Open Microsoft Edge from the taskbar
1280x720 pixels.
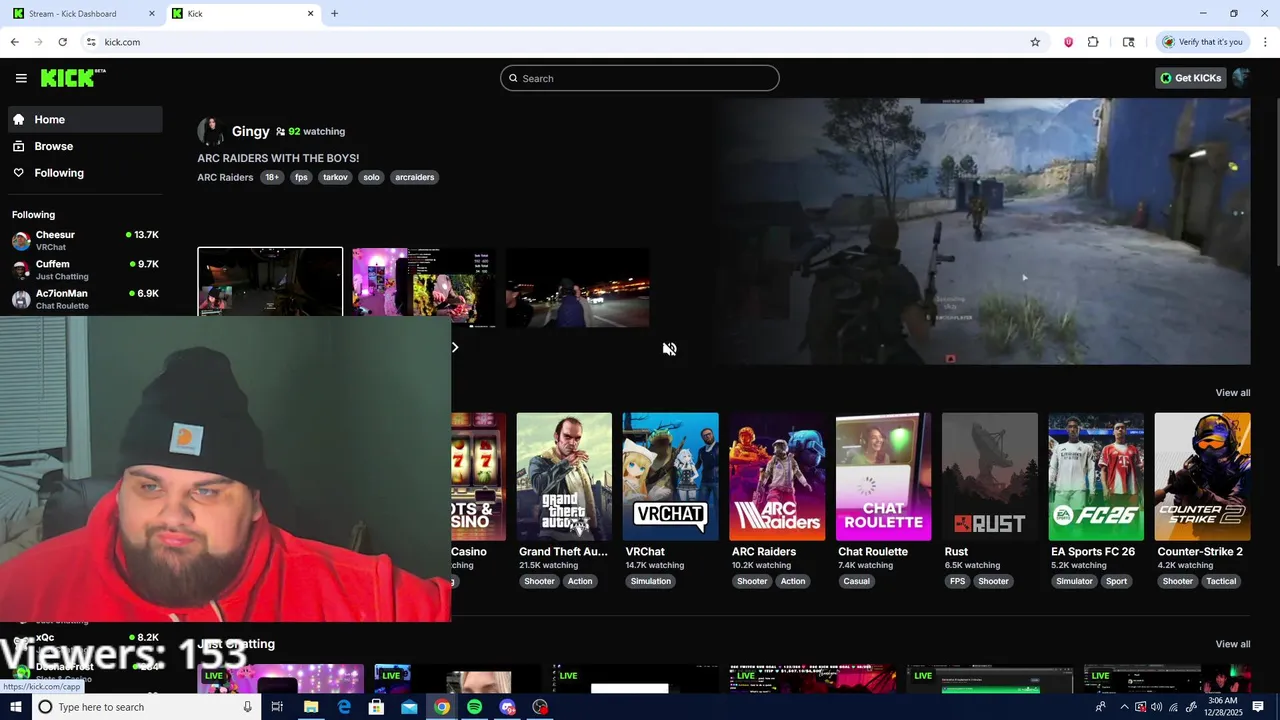coord(344,707)
